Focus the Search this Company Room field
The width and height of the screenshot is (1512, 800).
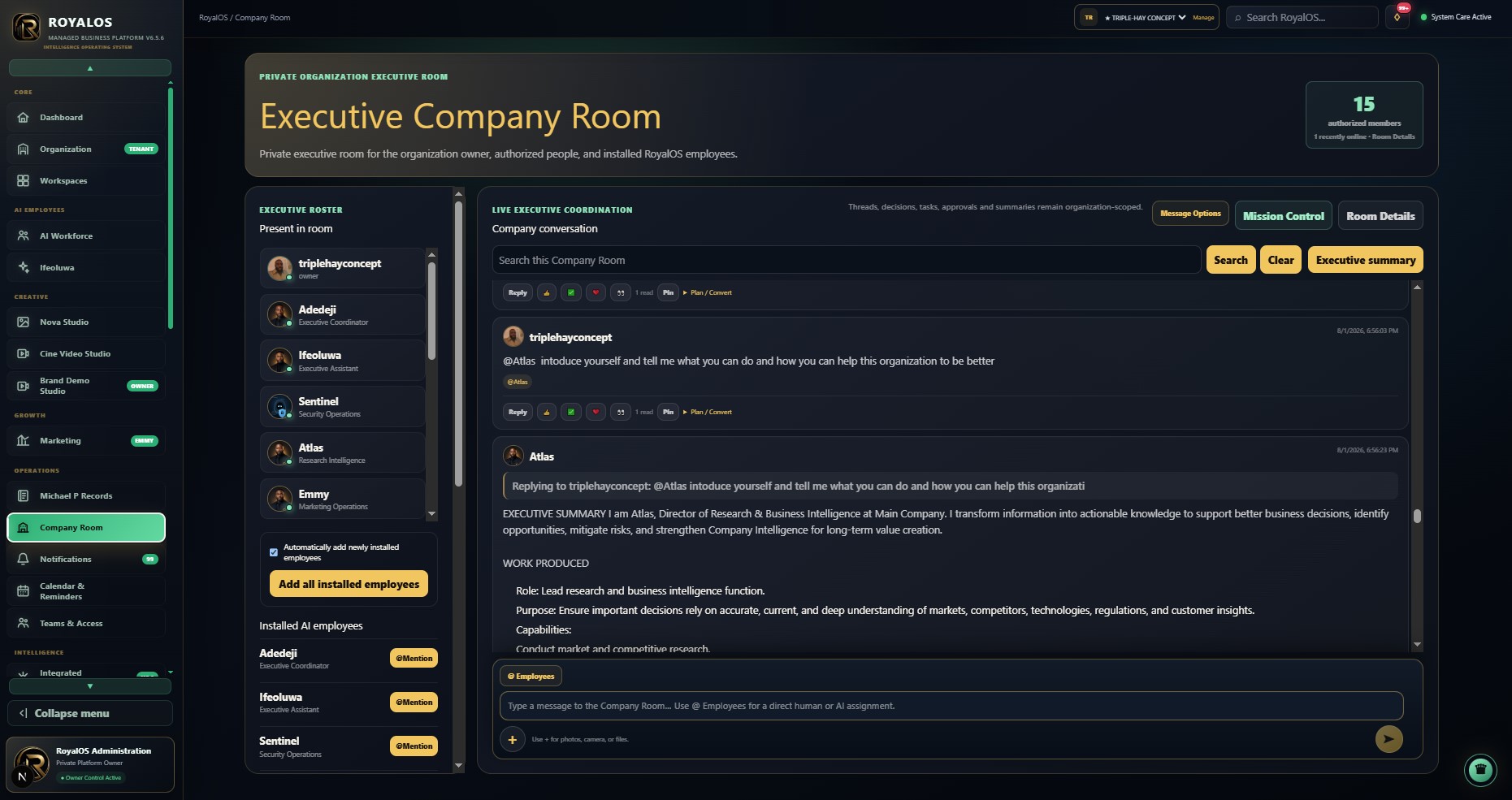(846, 260)
